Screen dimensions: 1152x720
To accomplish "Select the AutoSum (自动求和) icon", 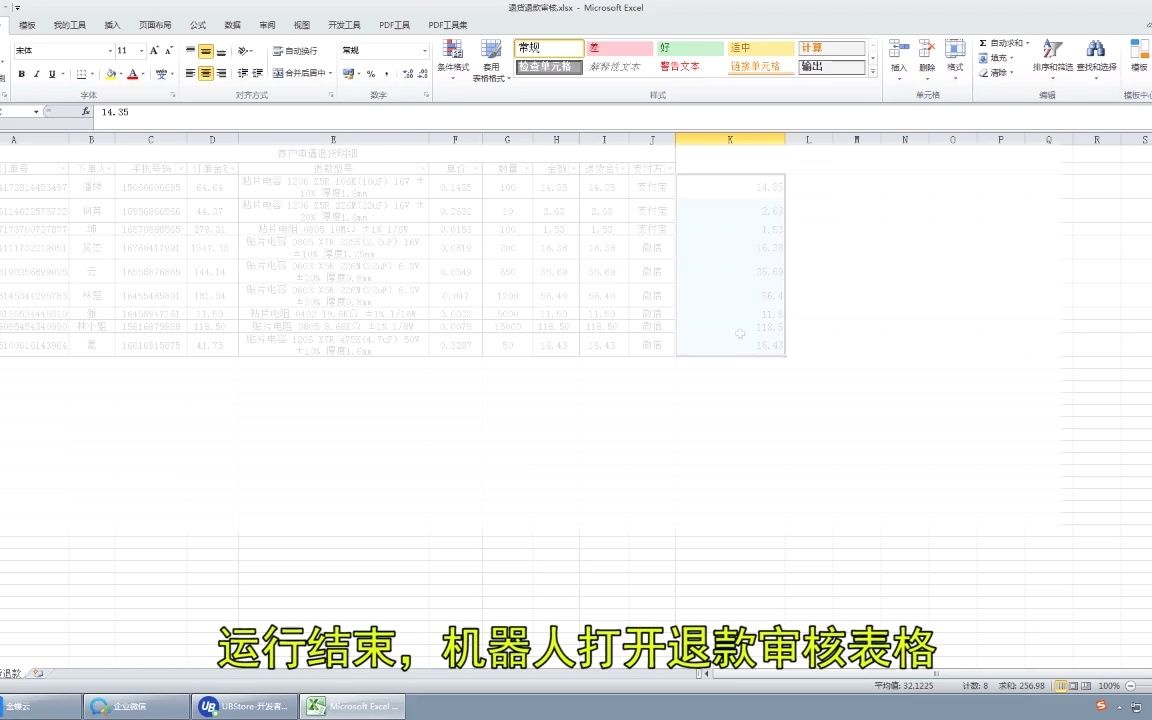I will pyautogui.click(x=1000, y=43).
